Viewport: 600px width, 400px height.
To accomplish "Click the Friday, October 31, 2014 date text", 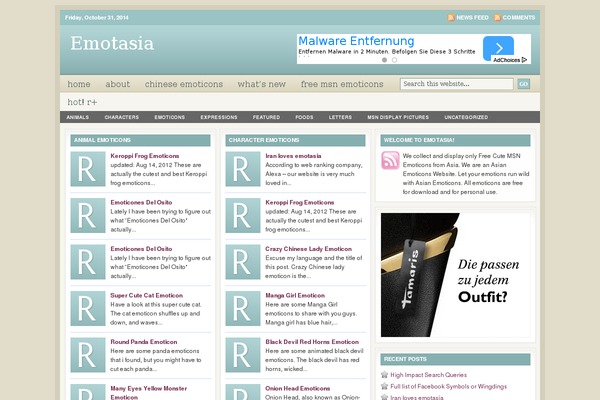I will [x=97, y=18].
